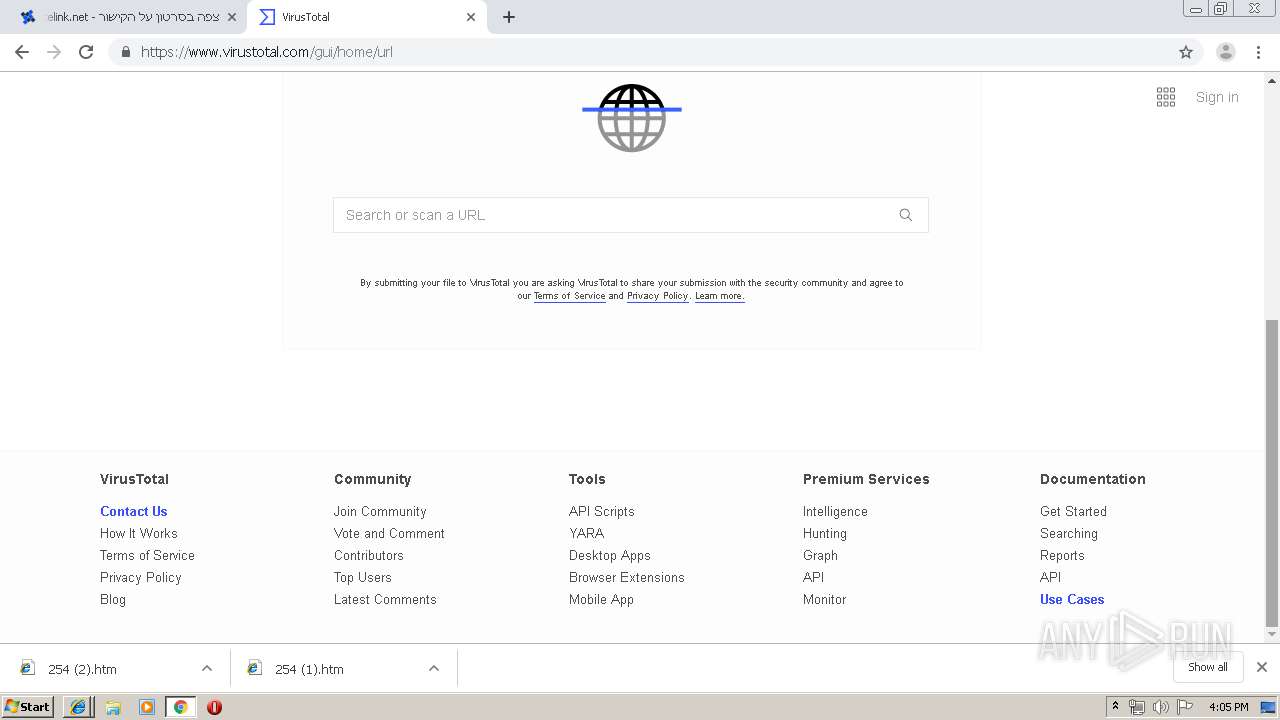Switch to the VirusTotal tab

[366, 17]
